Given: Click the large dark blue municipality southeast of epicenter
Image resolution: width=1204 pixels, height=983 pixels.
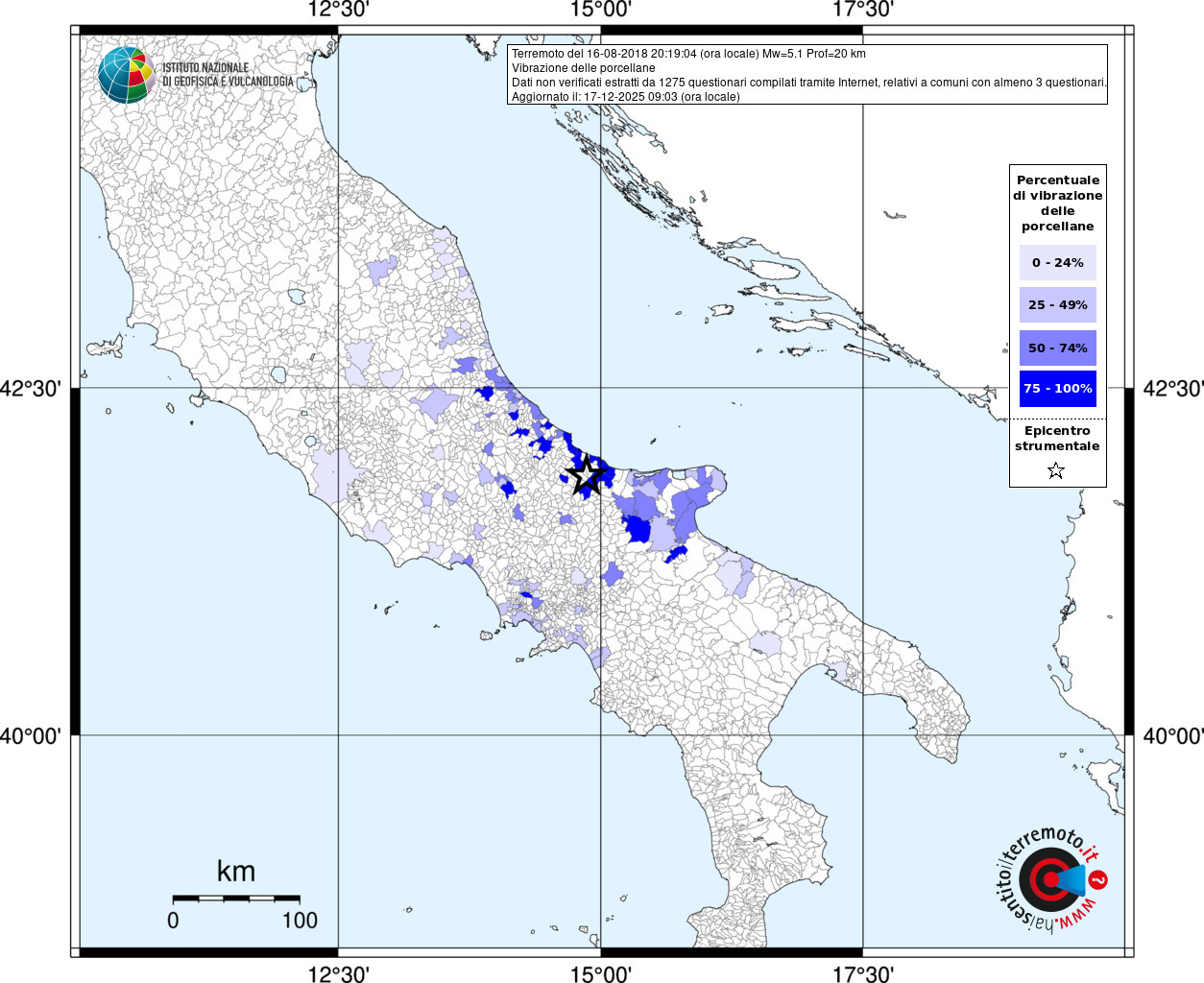Looking at the screenshot, I should pyautogui.click(x=637, y=528).
